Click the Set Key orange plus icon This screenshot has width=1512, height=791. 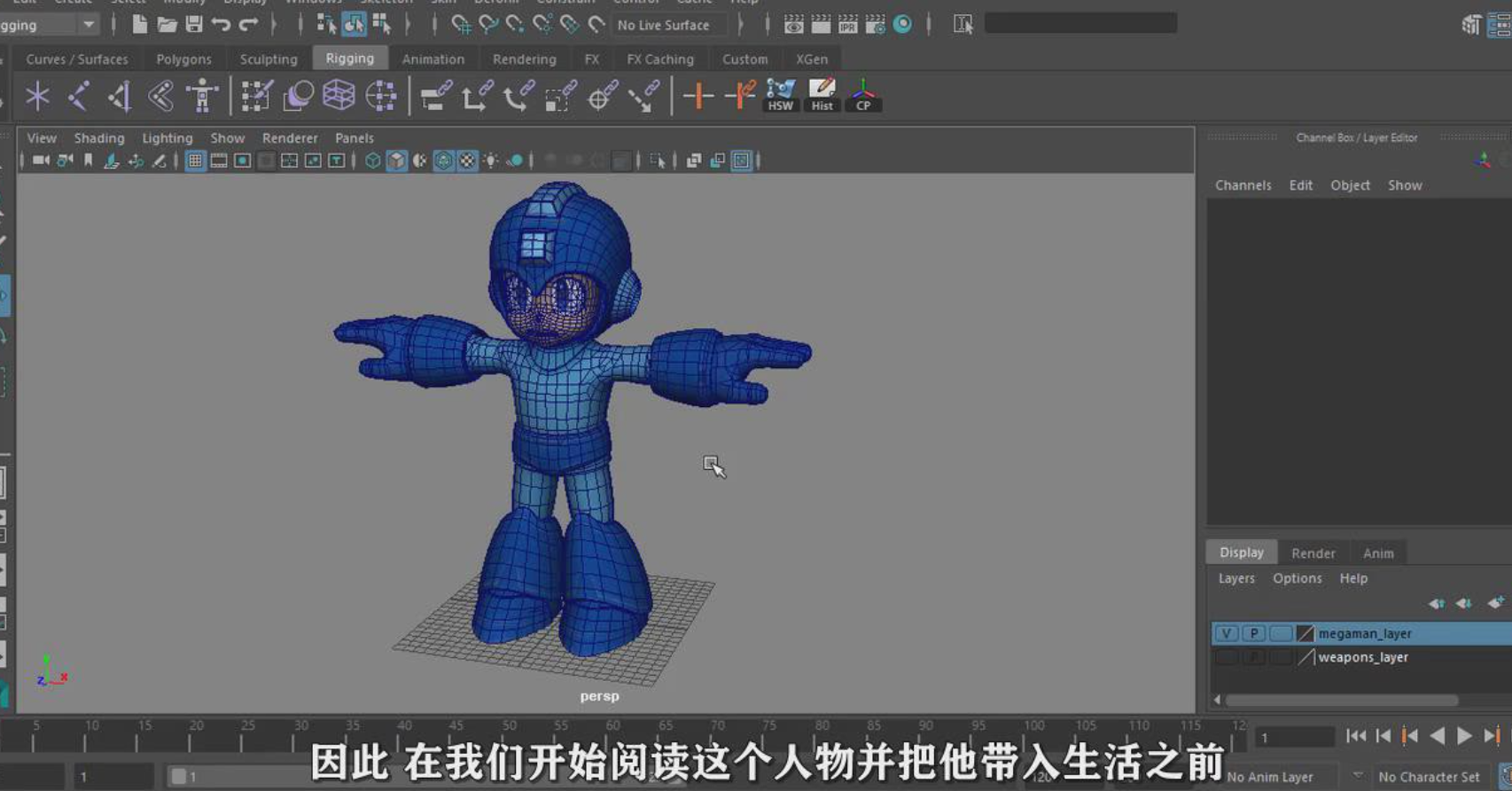coord(698,96)
